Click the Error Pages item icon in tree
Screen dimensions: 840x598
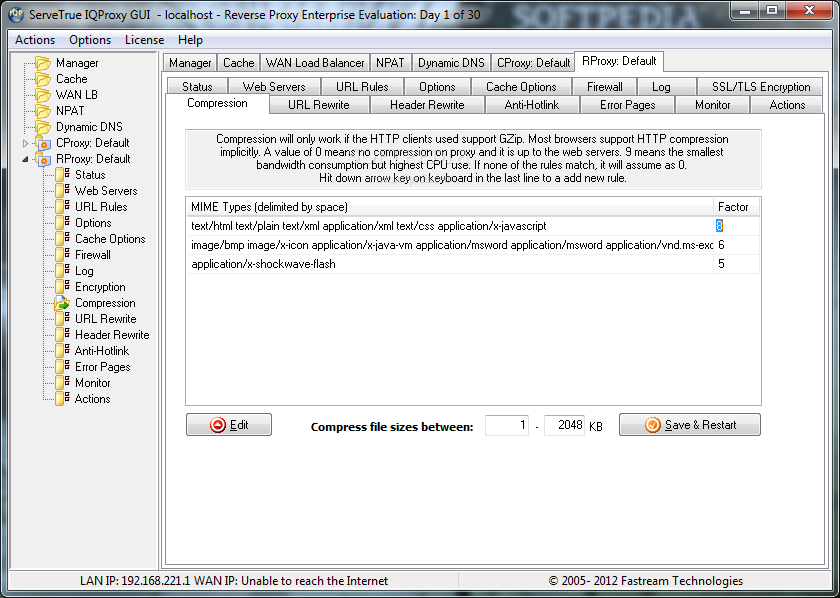[63, 367]
